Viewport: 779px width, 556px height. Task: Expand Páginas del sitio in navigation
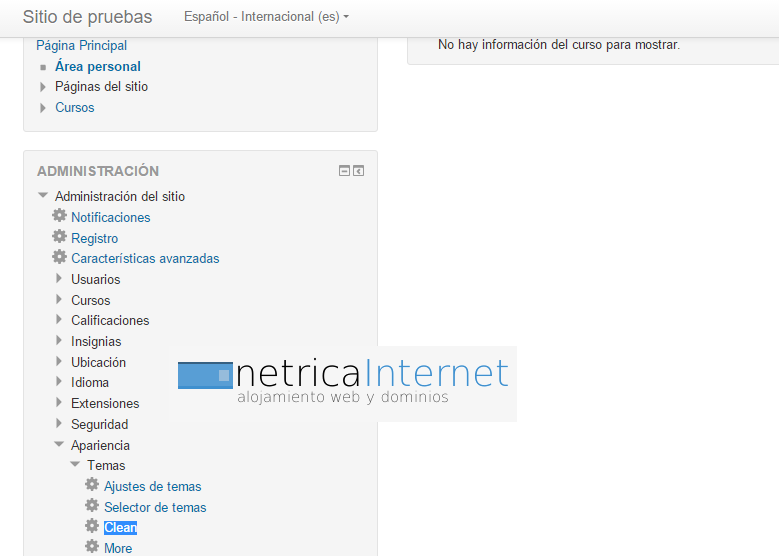coord(43,87)
